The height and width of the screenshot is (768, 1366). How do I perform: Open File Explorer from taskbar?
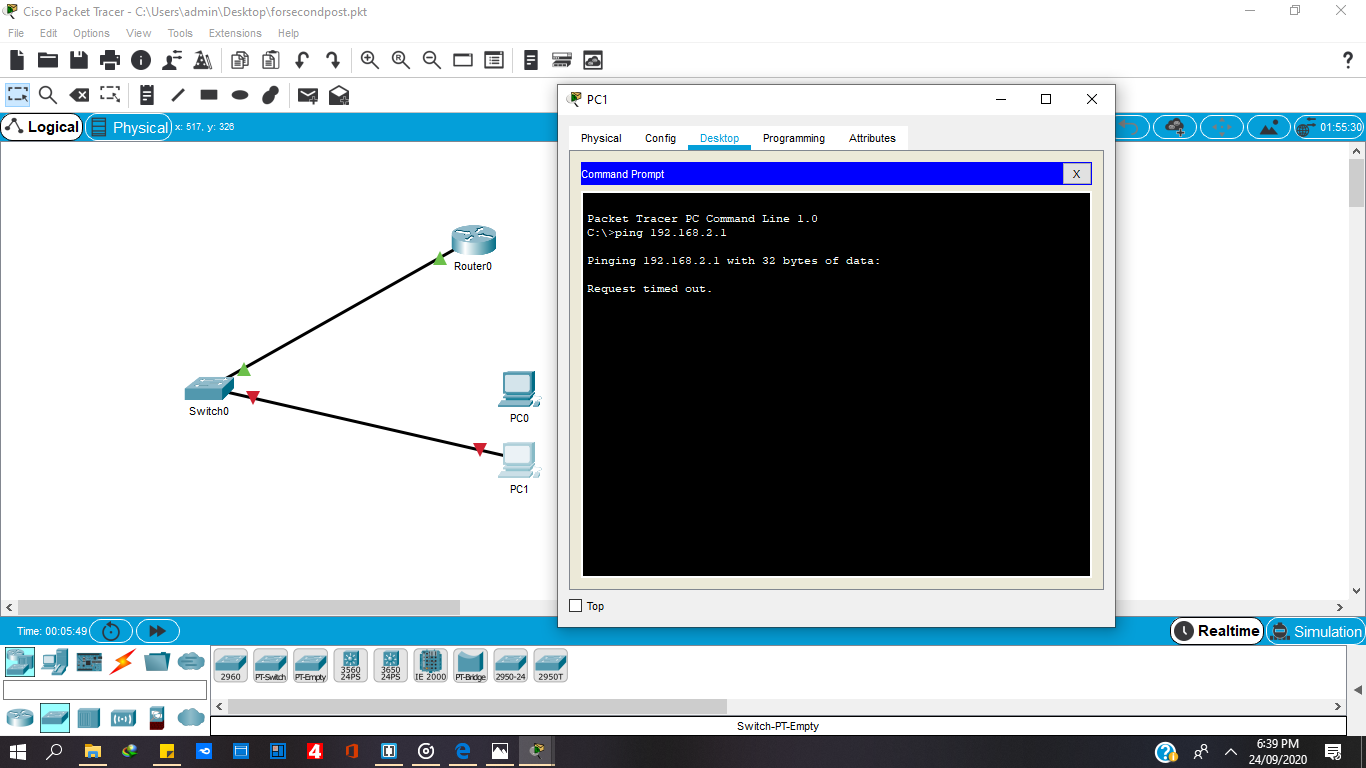click(92, 751)
